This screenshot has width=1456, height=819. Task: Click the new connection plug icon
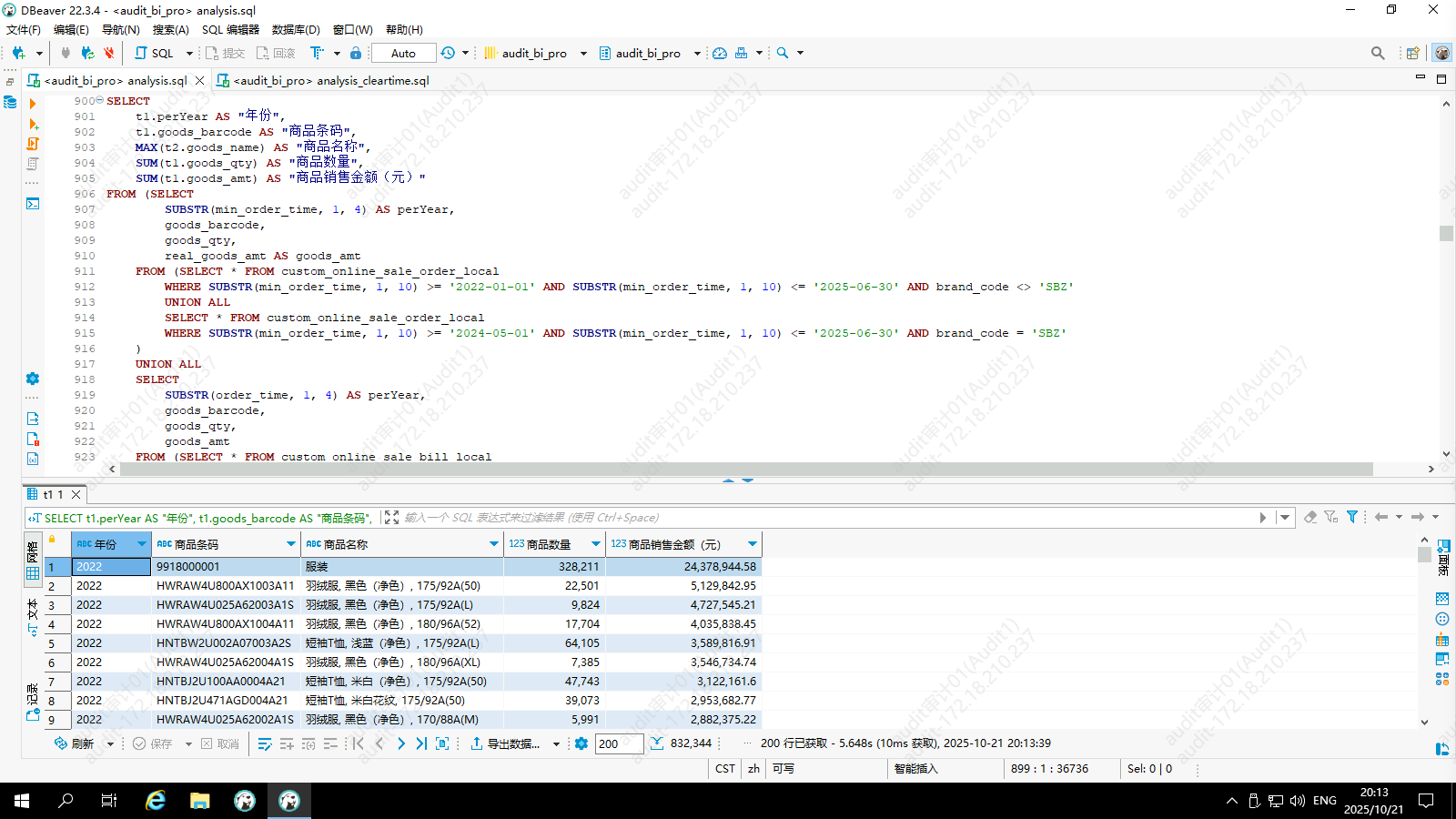(18, 53)
